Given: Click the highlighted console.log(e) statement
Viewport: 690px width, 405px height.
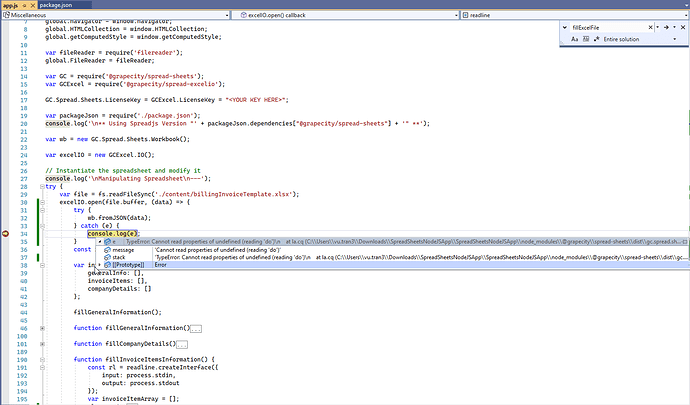Looking at the screenshot, I should coord(113,234).
